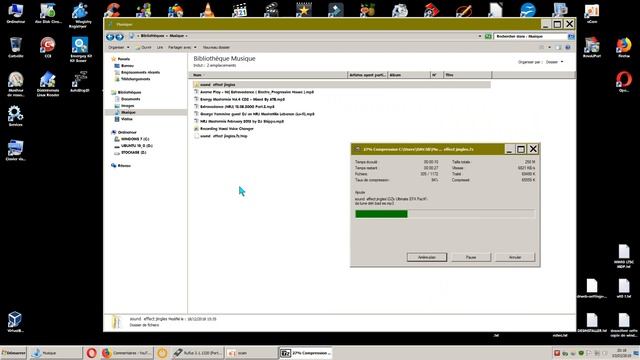Click the Musique taskbar button
This screenshot has height=360, width=640.
coord(56,353)
